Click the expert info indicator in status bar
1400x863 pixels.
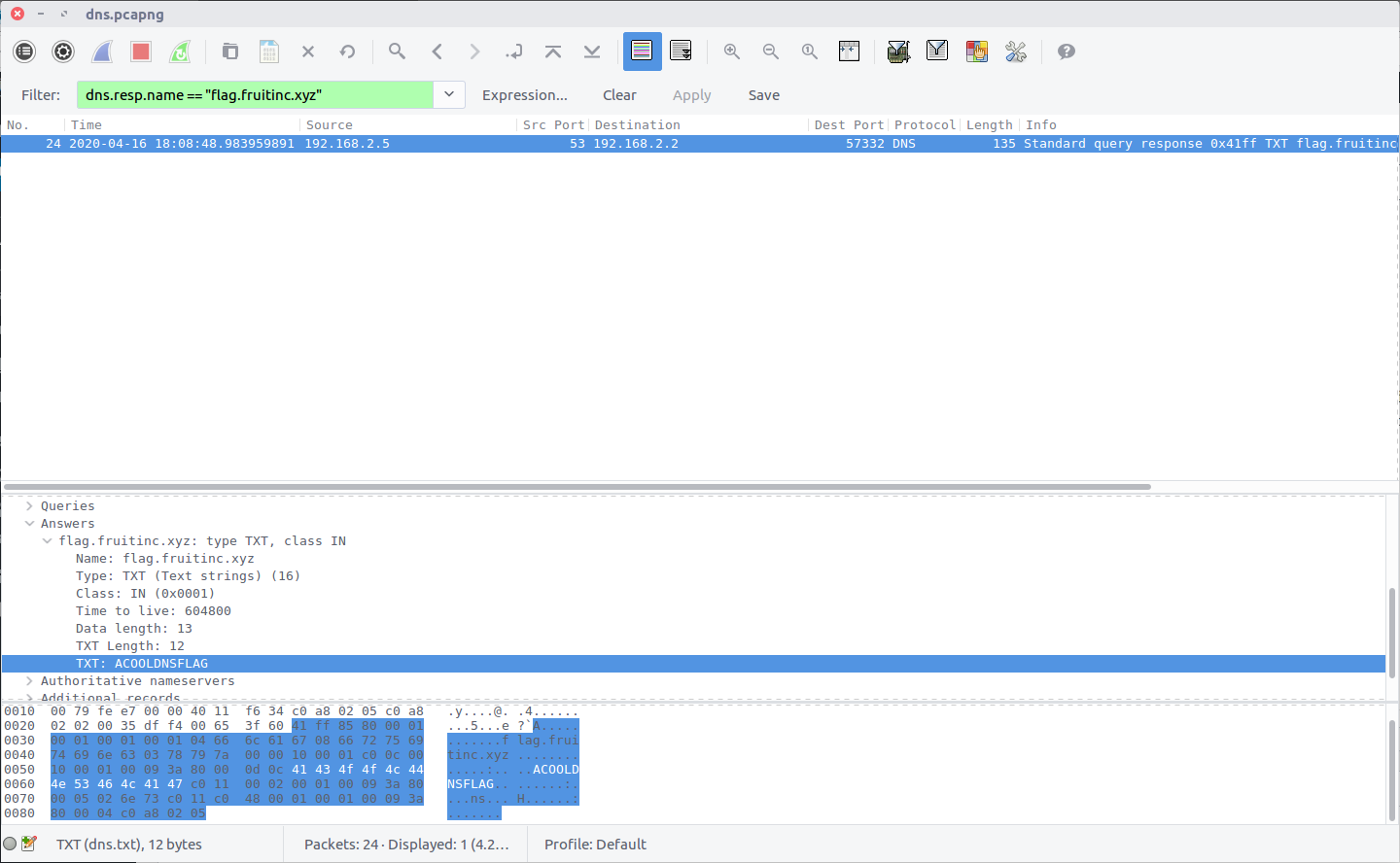10,844
